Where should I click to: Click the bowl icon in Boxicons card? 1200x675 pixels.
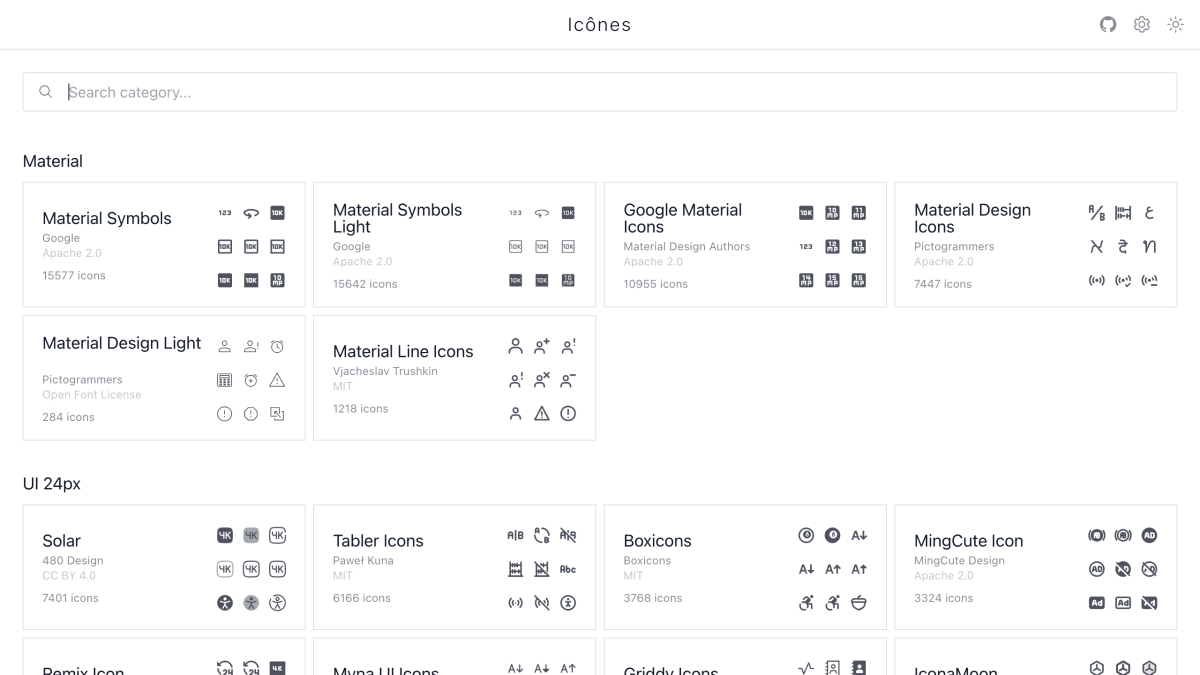[x=859, y=603]
